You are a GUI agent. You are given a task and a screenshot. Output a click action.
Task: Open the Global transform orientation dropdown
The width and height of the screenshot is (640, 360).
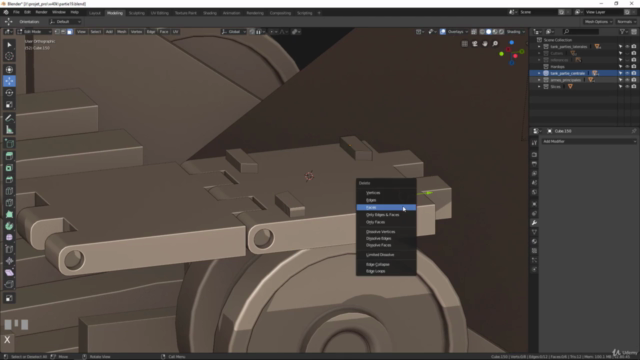(x=233, y=32)
